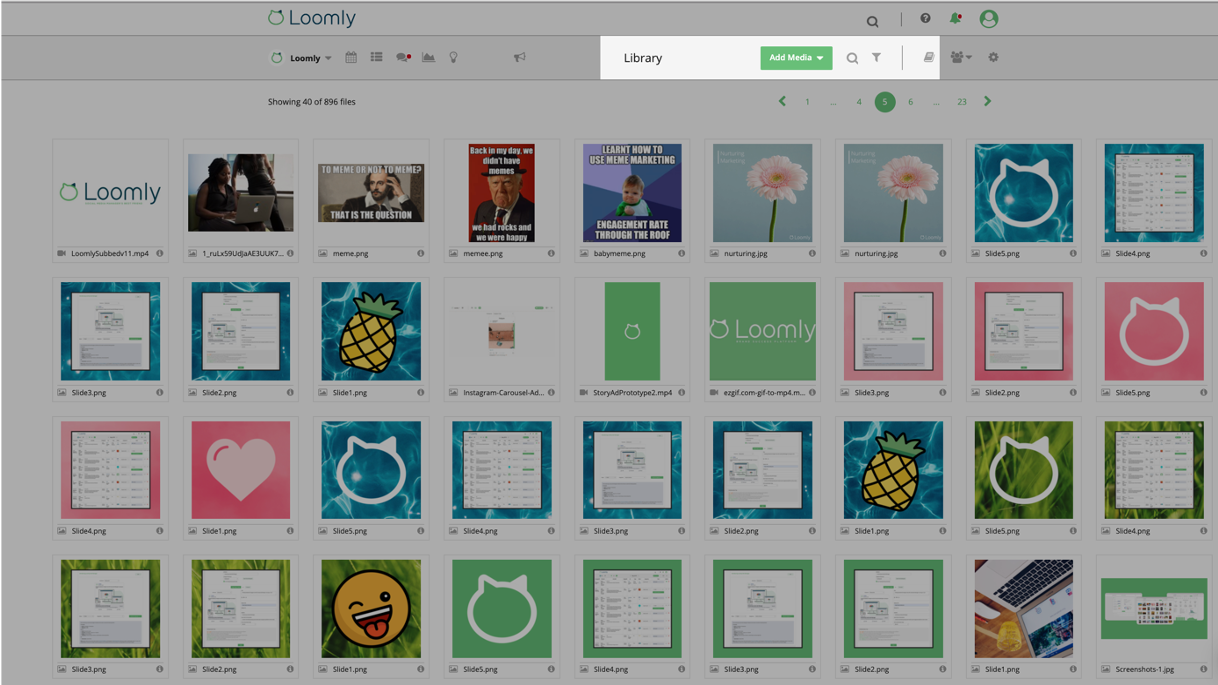Expand the collaborators people dropdown
Screen dimensions: 1218x685
click(961, 58)
